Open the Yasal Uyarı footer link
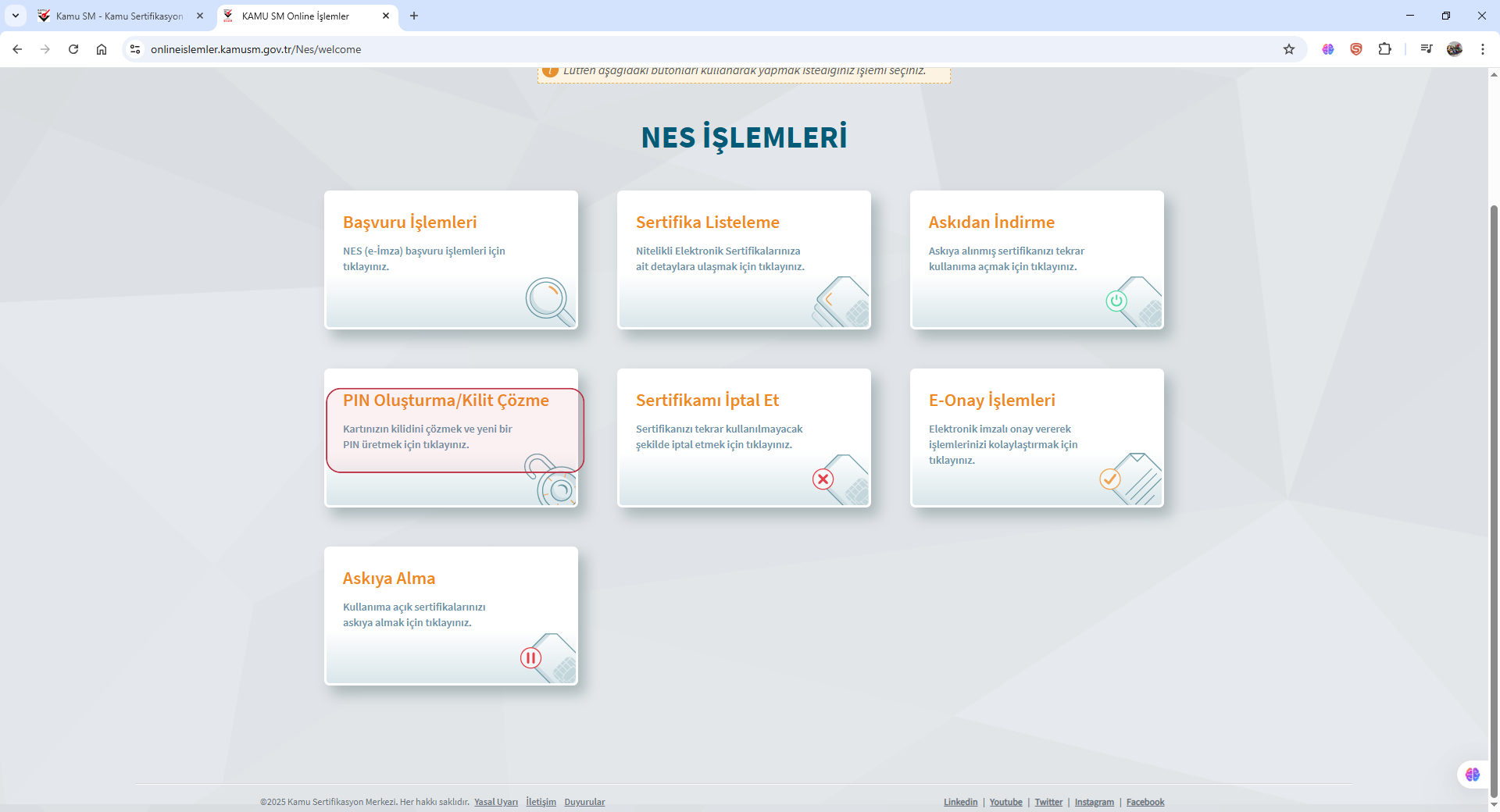1500x812 pixels. point(495,802)
